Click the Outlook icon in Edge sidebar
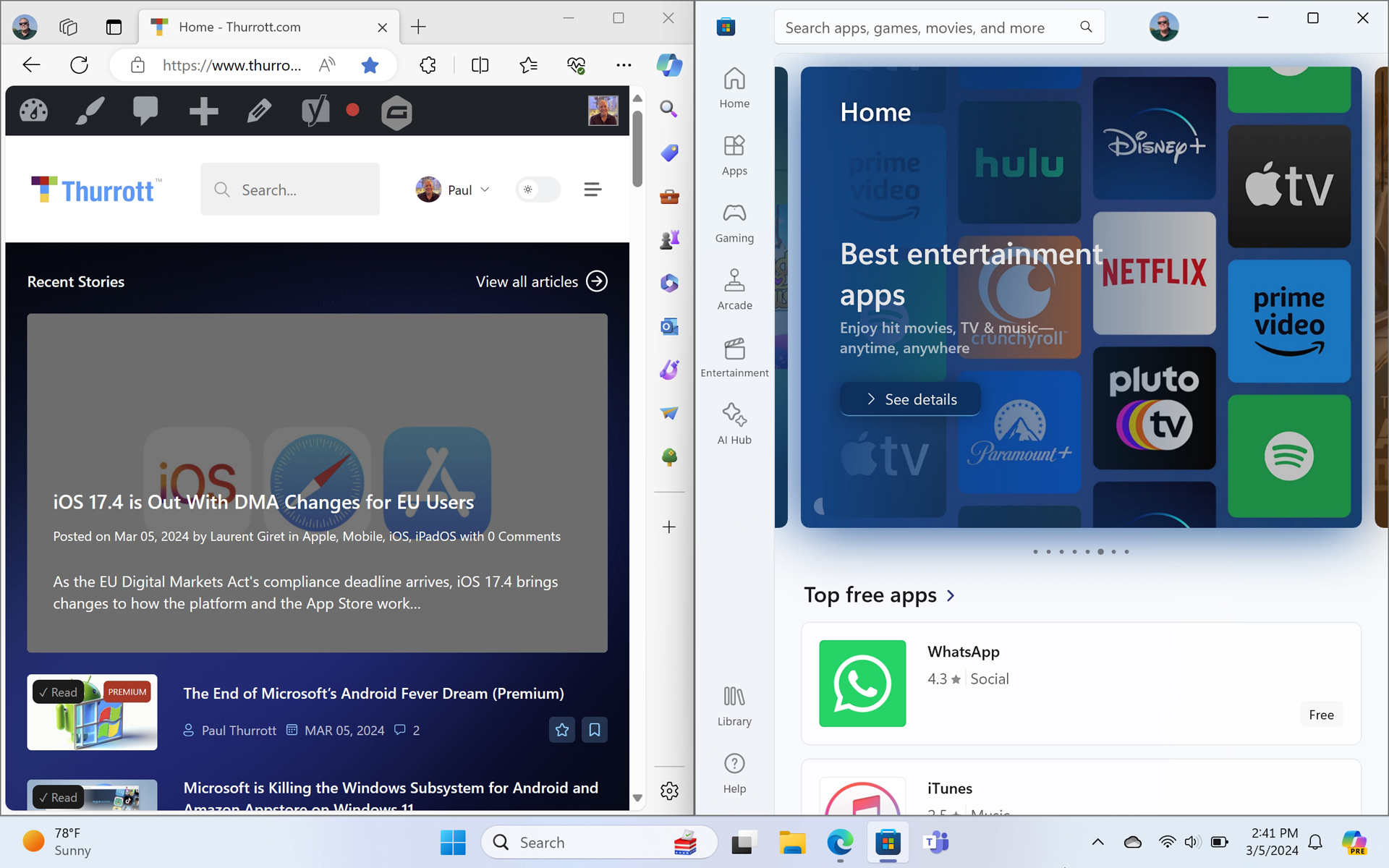 (669, 327)
